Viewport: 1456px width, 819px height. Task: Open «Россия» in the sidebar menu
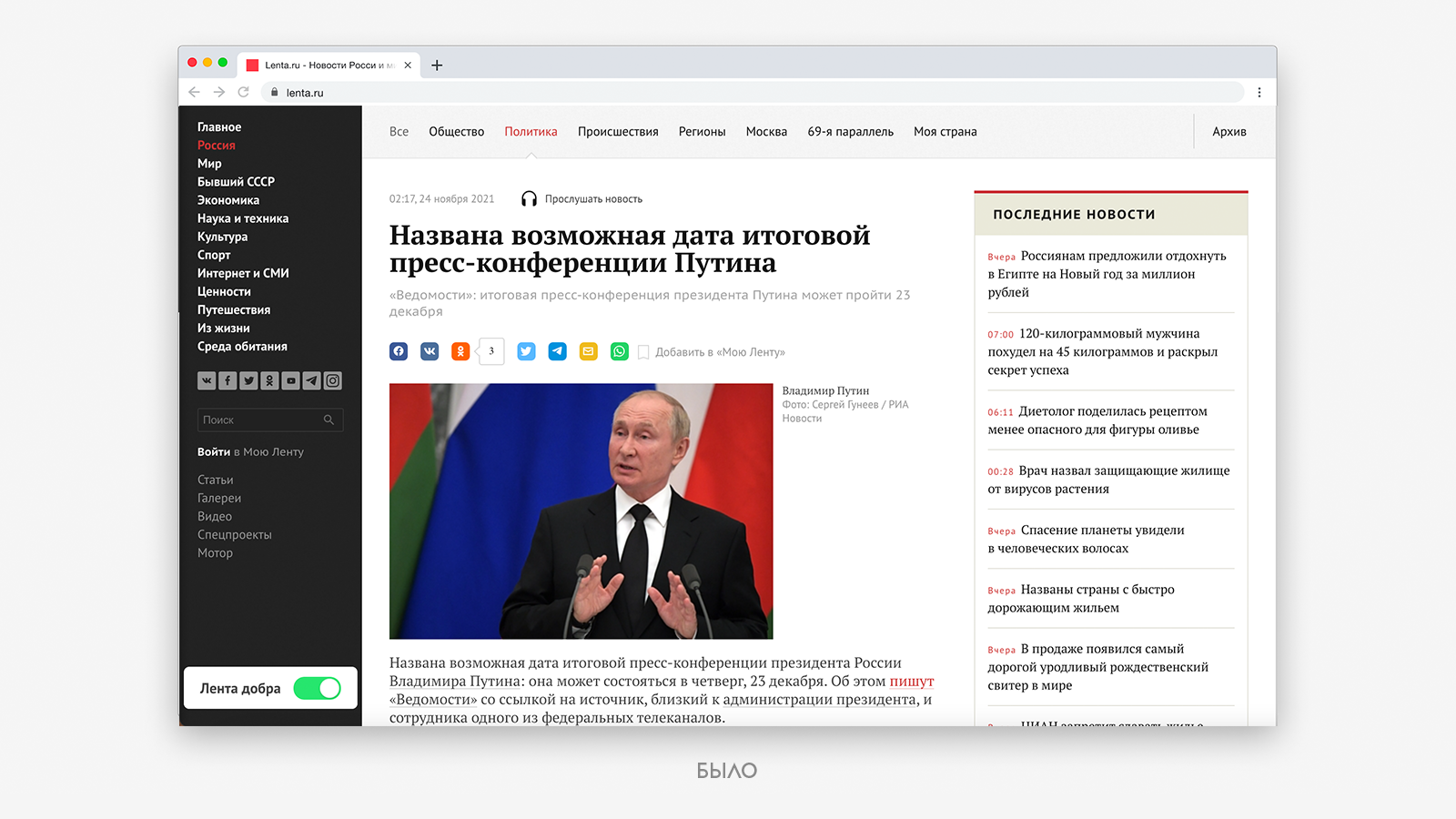click(x=217, y=146)
